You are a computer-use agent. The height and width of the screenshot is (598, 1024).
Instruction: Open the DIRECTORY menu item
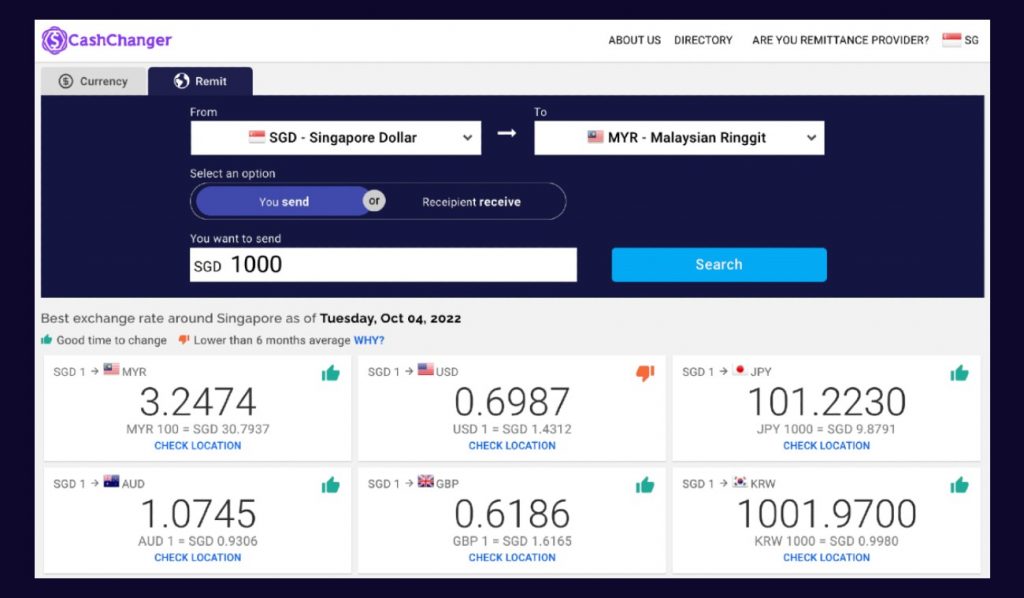point(703,40)
